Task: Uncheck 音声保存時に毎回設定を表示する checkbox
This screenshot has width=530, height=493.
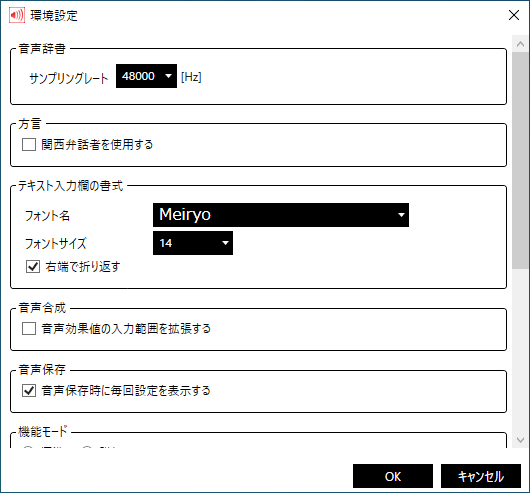Action: [x=29, y=391]
